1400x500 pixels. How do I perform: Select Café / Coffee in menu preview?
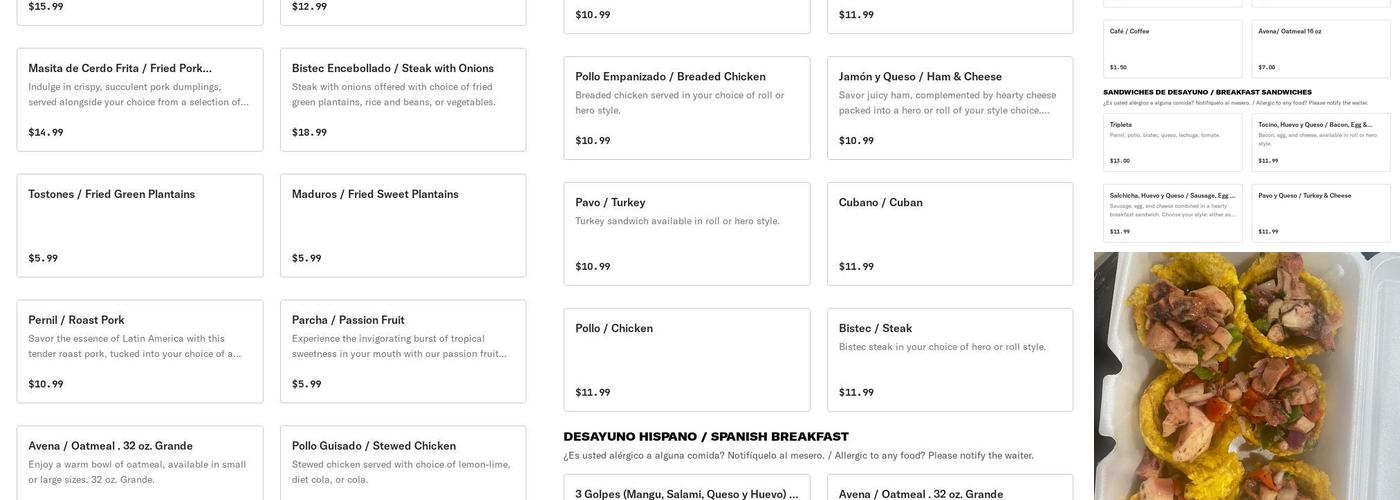1173,49
